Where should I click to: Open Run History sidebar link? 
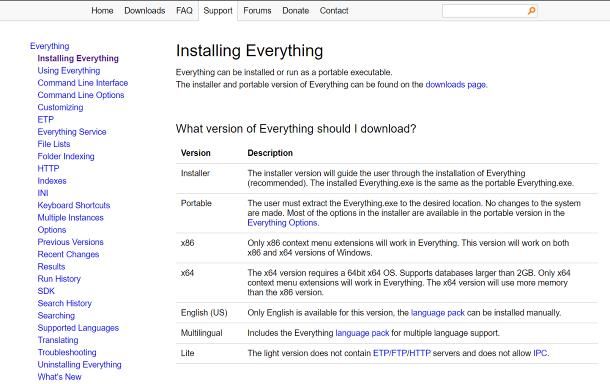[59, 279]
